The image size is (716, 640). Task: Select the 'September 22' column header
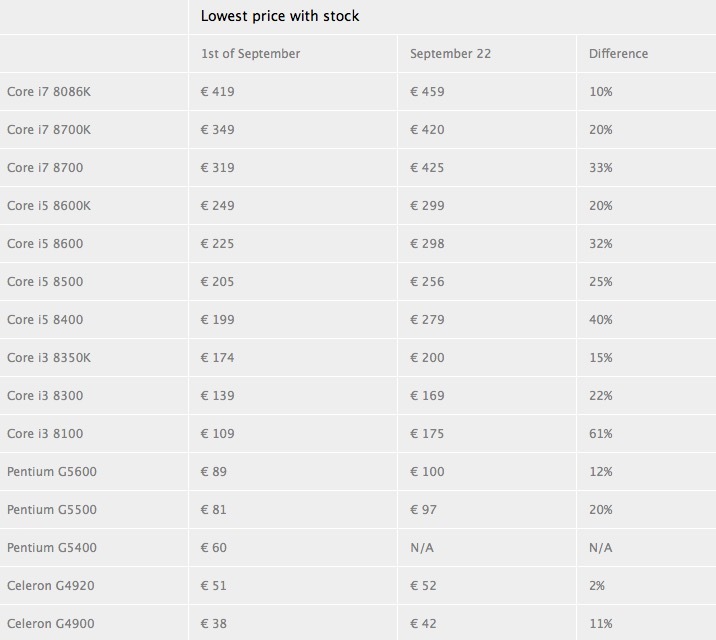tap(450, 54)
